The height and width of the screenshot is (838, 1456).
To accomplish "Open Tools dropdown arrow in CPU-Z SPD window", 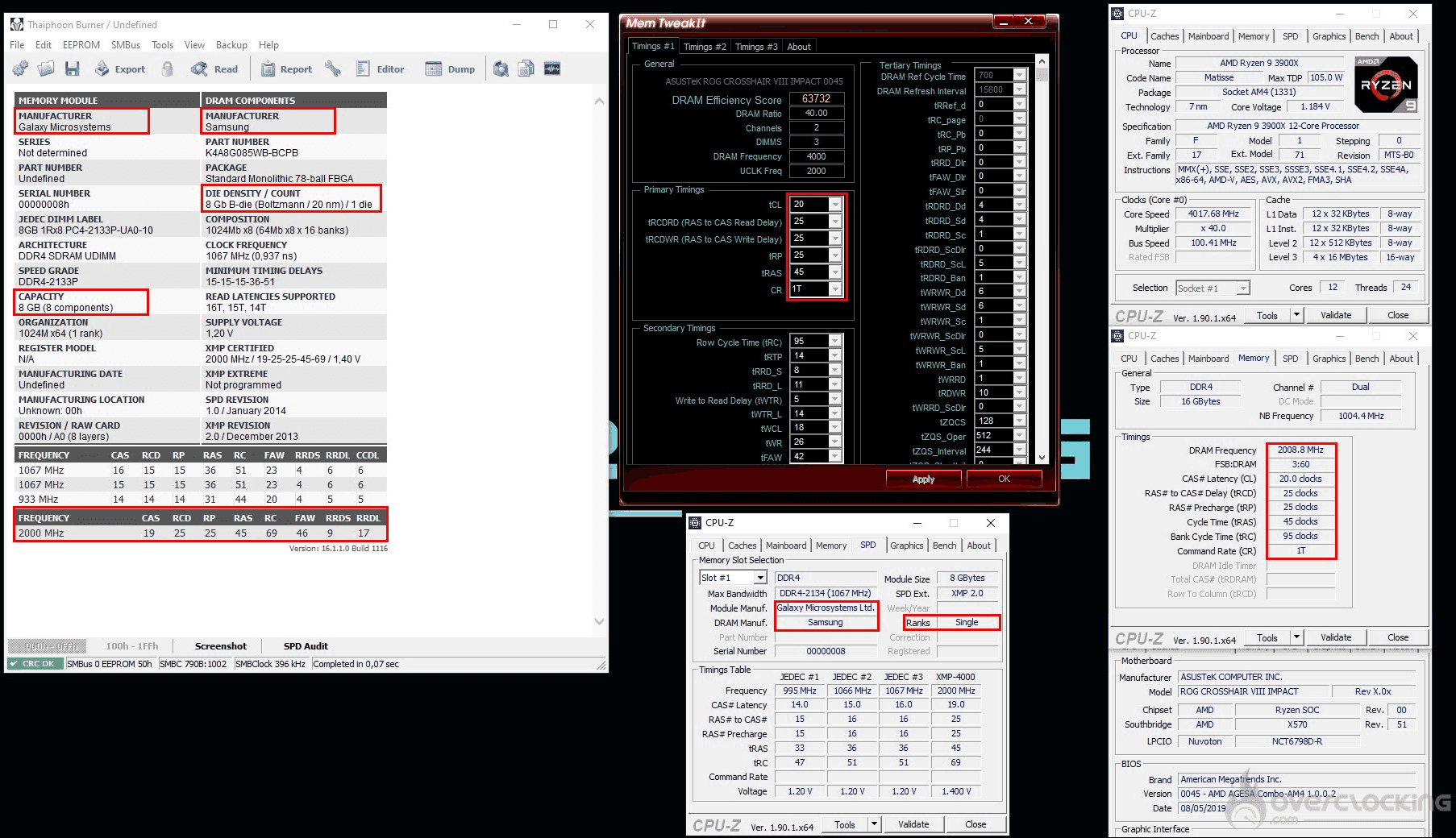I will 874,824.
